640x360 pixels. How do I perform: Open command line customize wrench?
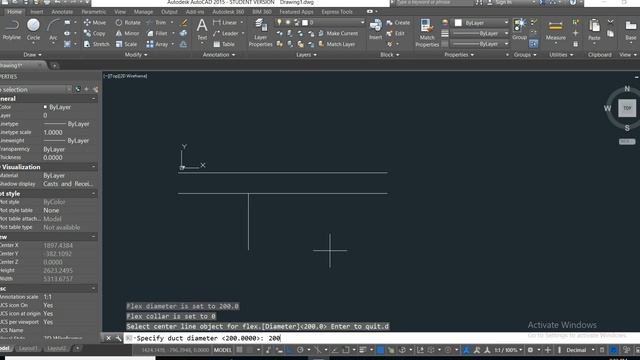118,338
